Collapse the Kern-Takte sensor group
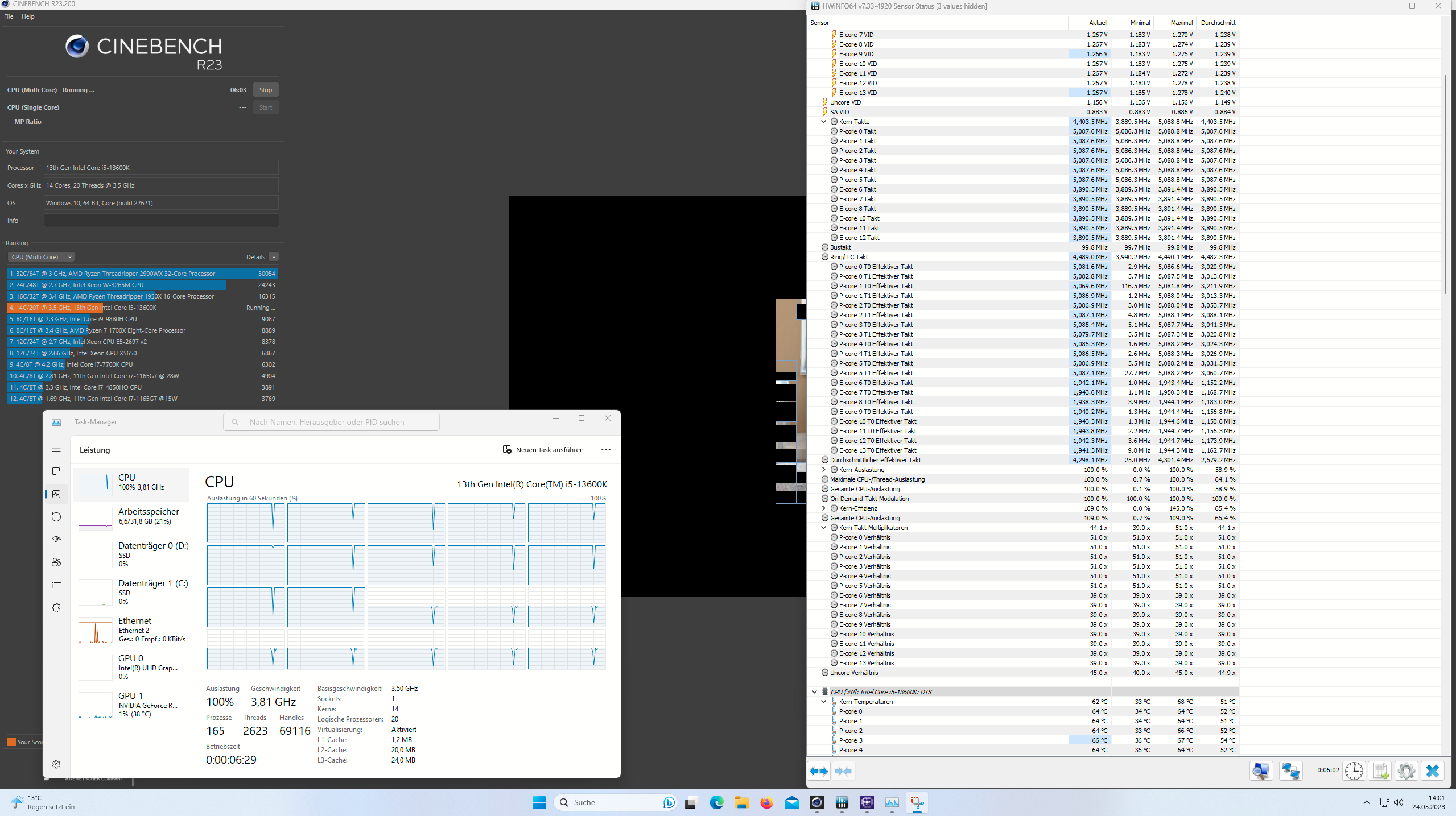This screenshot has width=1456, height=816. tap(823, 122)
